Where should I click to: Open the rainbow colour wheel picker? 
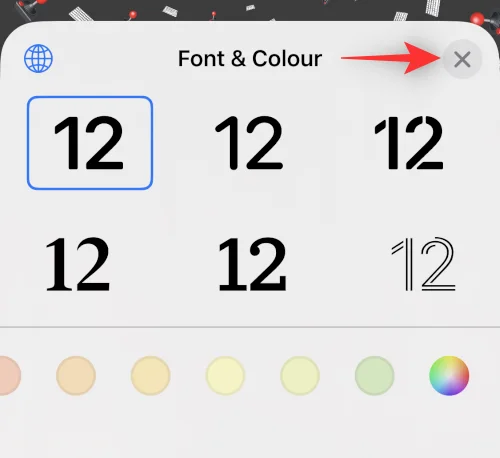tap(449, 376)
